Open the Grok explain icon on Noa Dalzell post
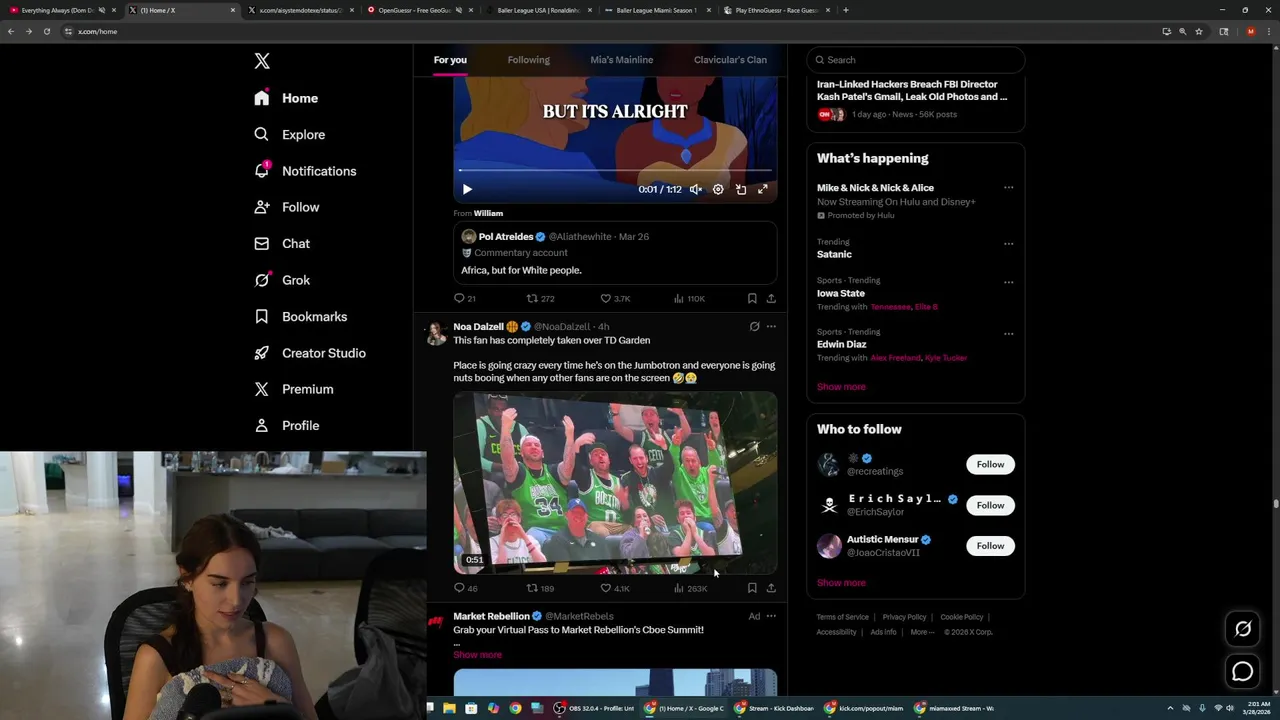 point(754,326)
